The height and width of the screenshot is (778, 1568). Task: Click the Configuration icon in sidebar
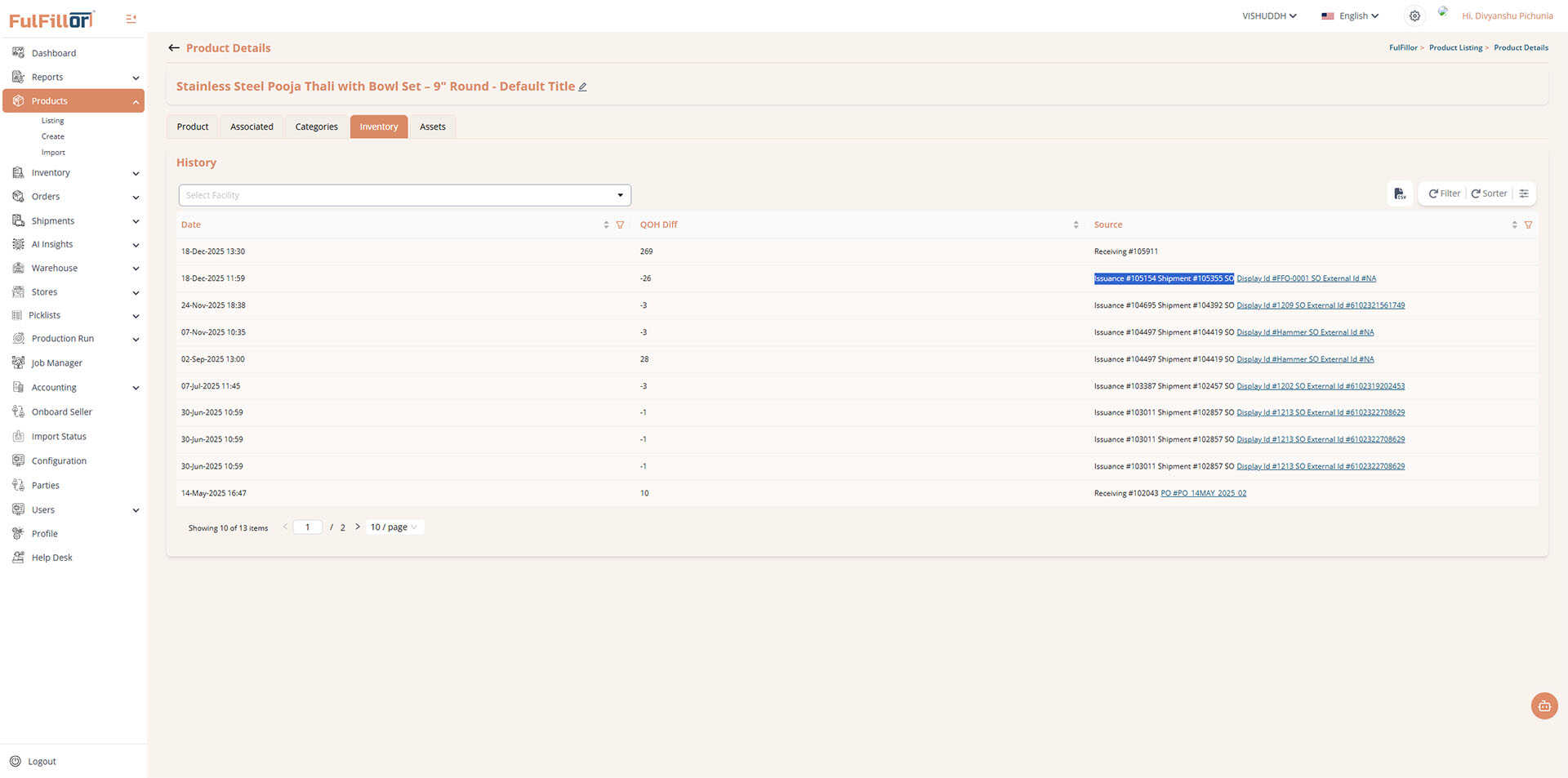[18, 460]
